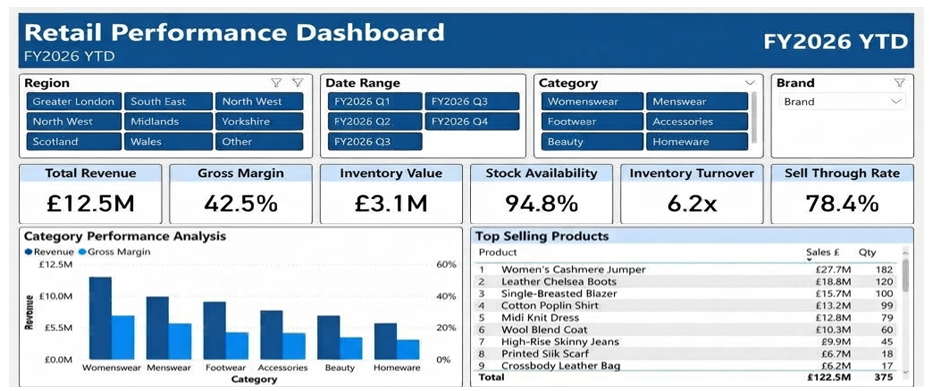Select the Inventory Value £3.1M card
Image resolution: width=930 pixels, height=391 pixels.
point(391,193)
